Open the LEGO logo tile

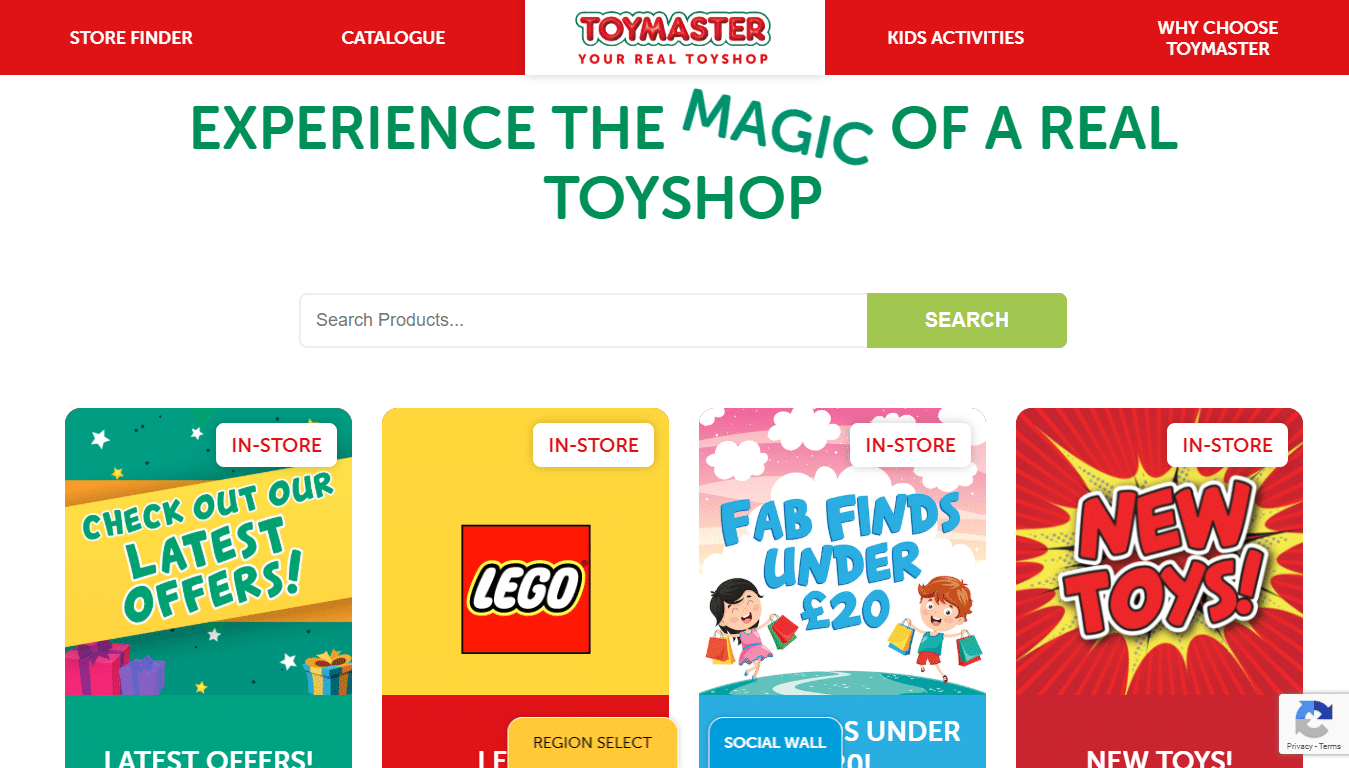click(525, 589)
